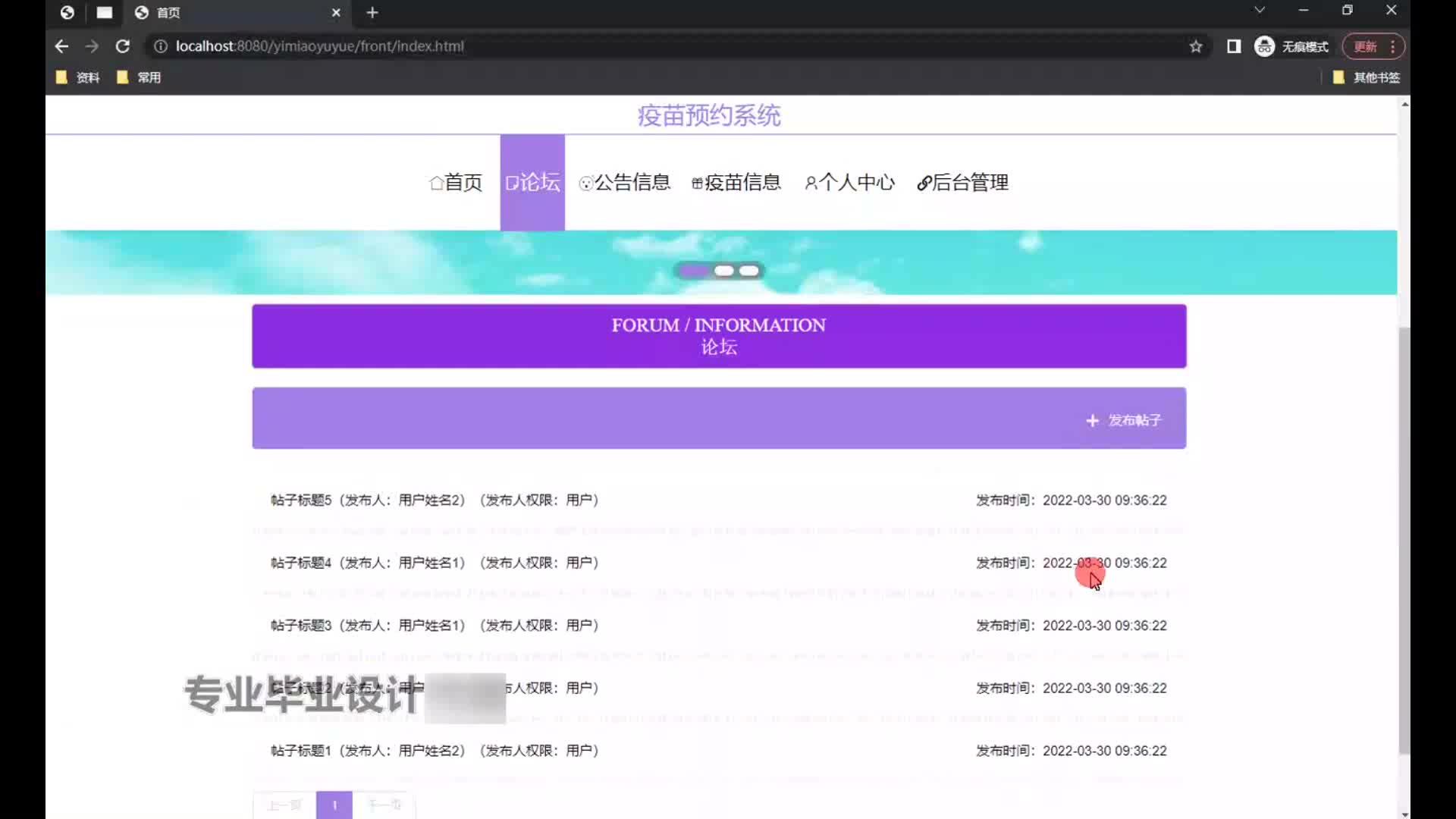Select second carousel indicator dot

723,271
